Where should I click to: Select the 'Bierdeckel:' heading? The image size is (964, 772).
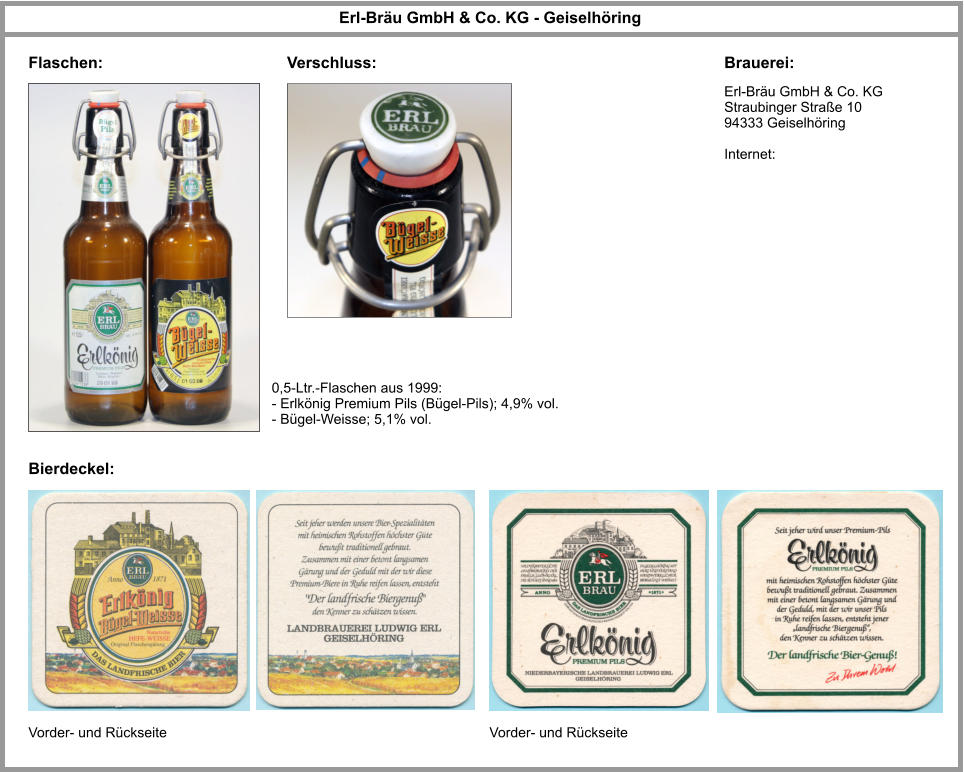coord(71,469)
